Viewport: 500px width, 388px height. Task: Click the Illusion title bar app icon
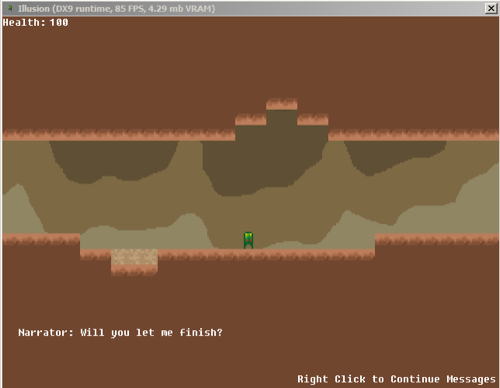(10, 8)
